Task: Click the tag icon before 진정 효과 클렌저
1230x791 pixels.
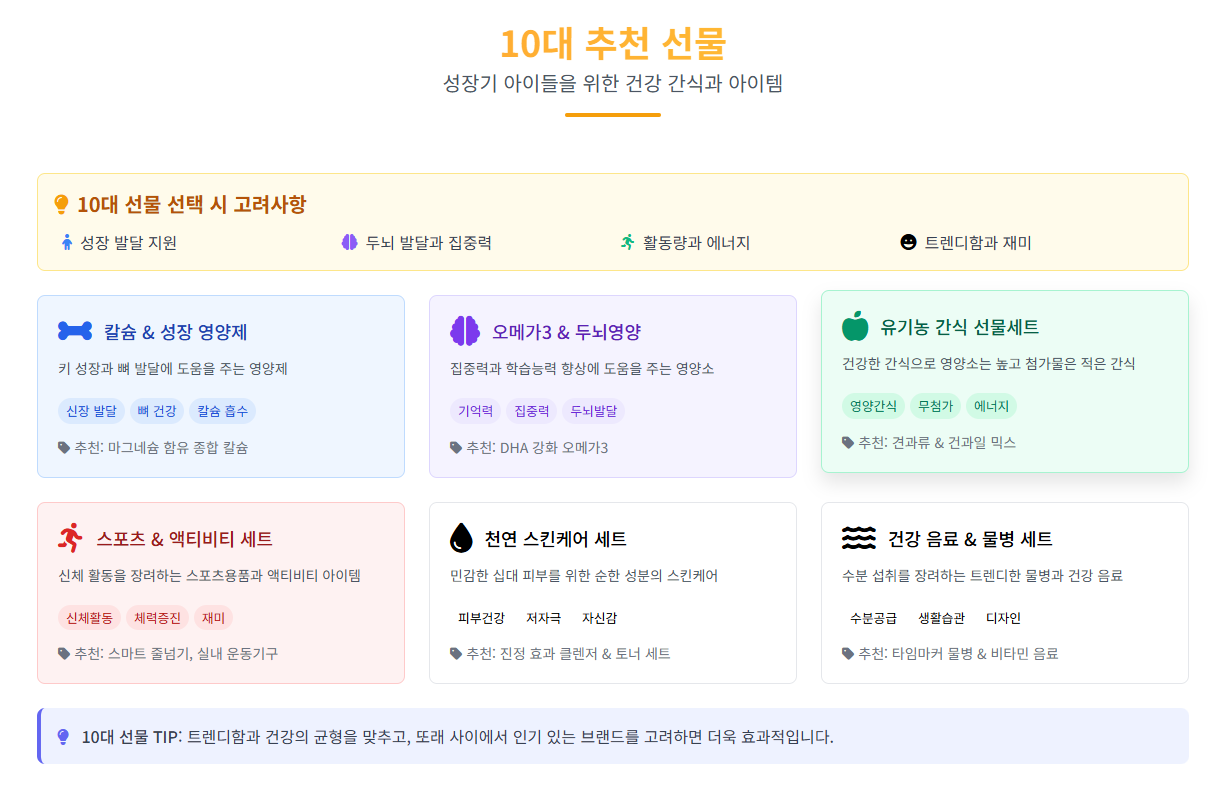Action: [456, 653]
